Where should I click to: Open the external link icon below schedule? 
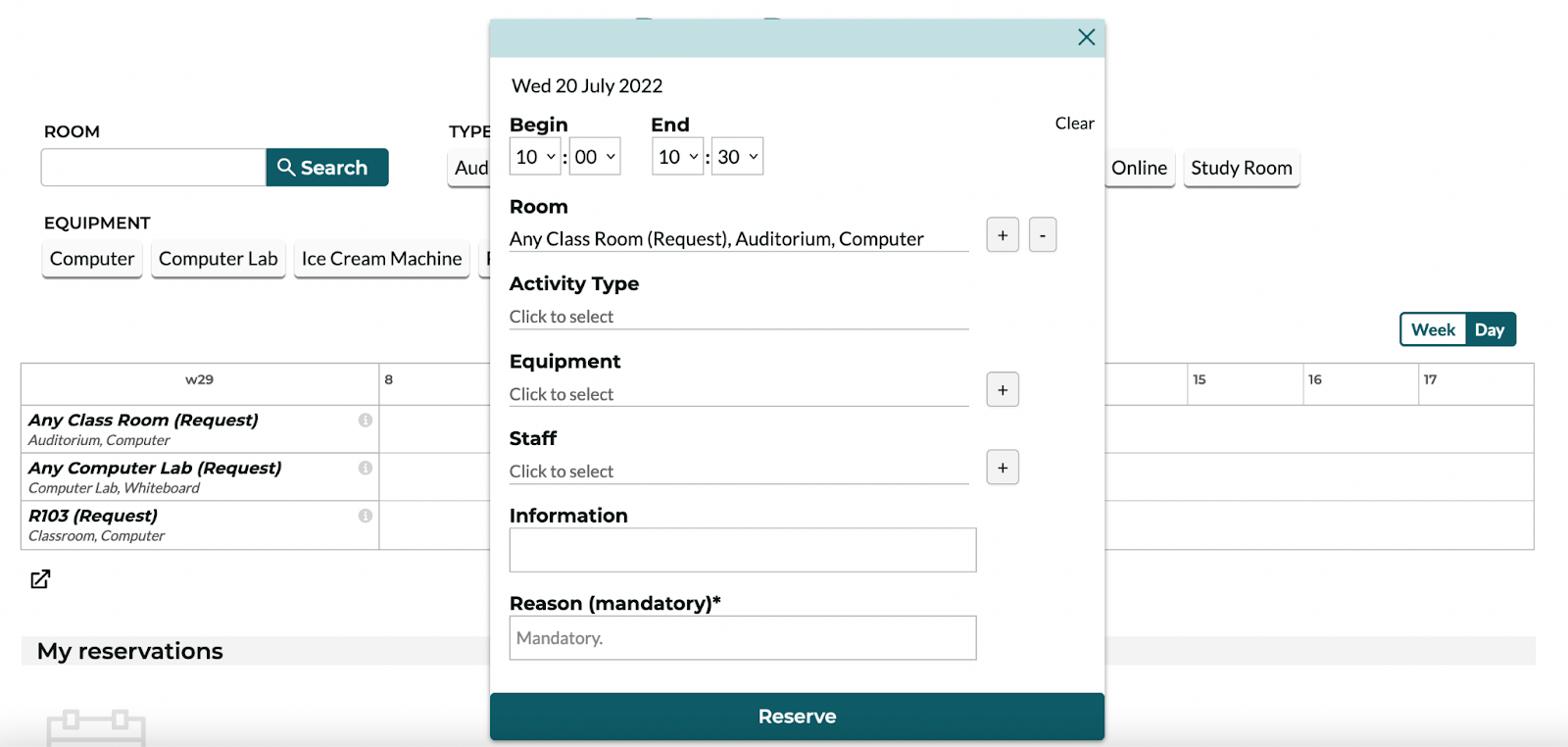40,579
